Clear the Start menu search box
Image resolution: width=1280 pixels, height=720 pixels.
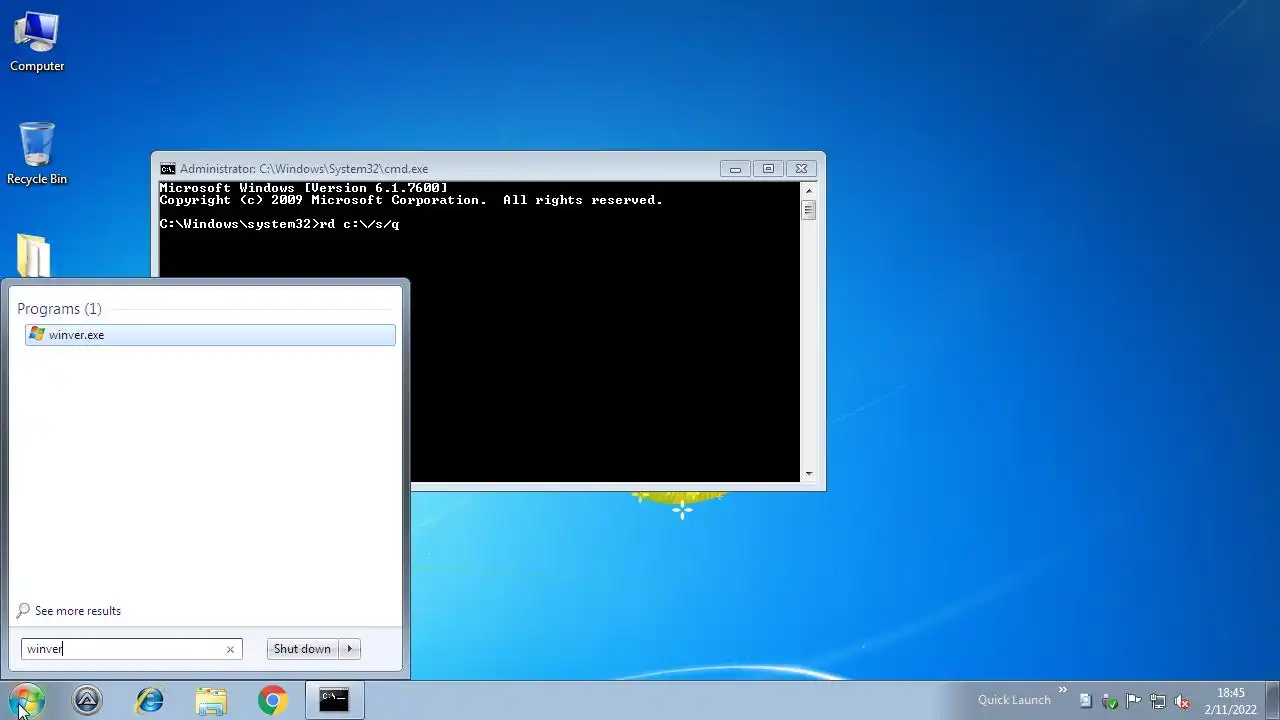tap(230, 649)
